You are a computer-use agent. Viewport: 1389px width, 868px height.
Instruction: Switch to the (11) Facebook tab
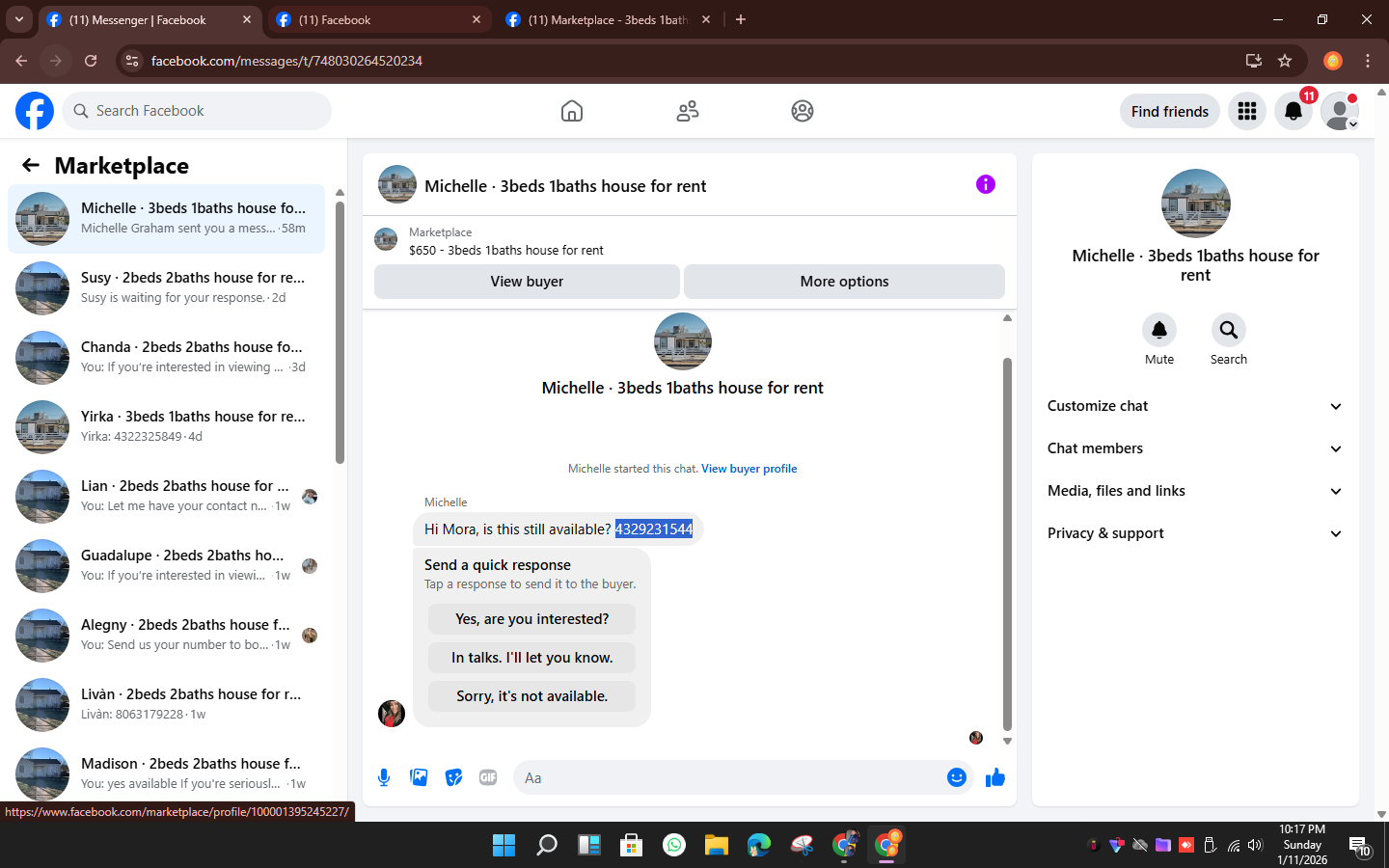pos(379,19)
